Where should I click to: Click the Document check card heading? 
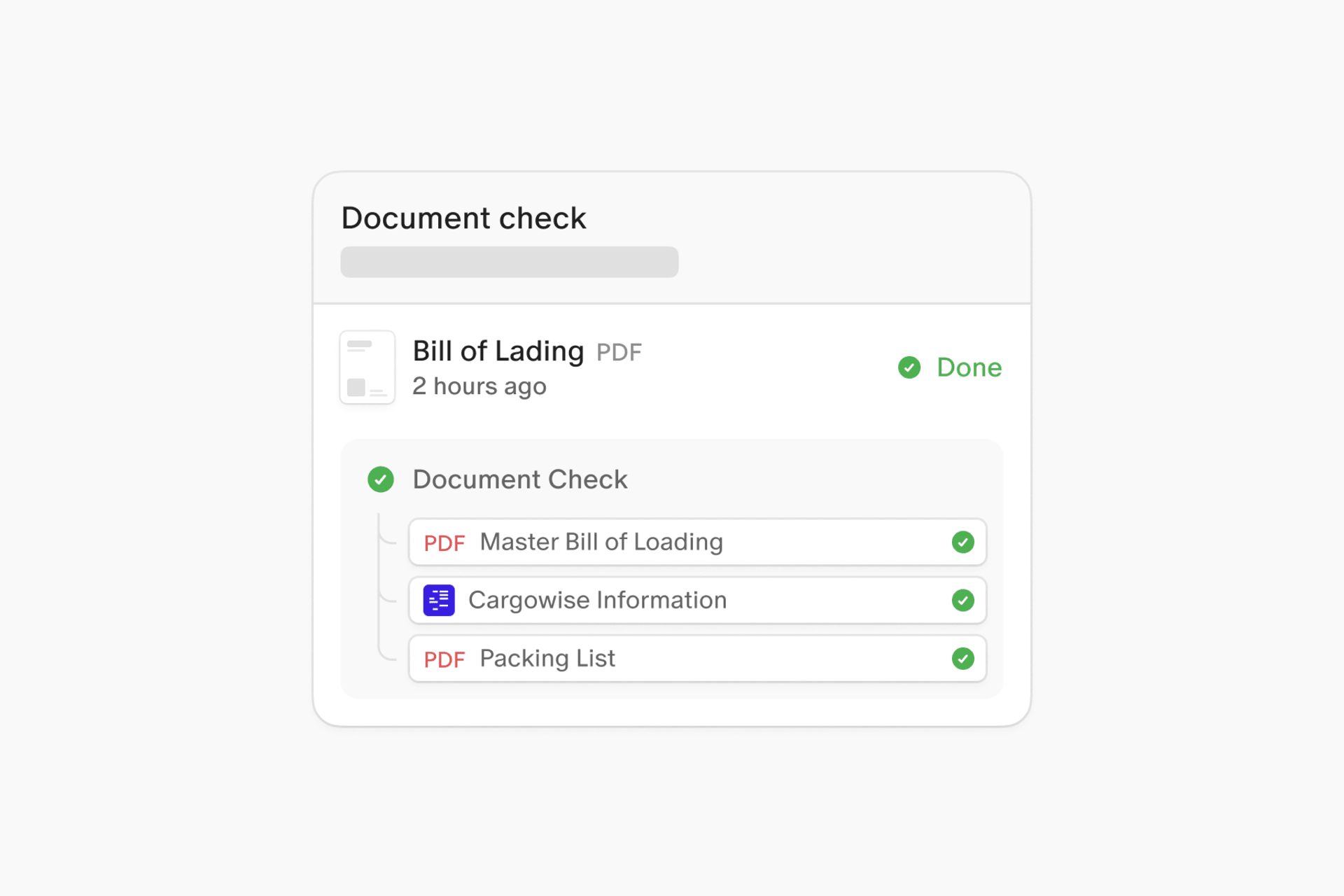coord(463,218)
